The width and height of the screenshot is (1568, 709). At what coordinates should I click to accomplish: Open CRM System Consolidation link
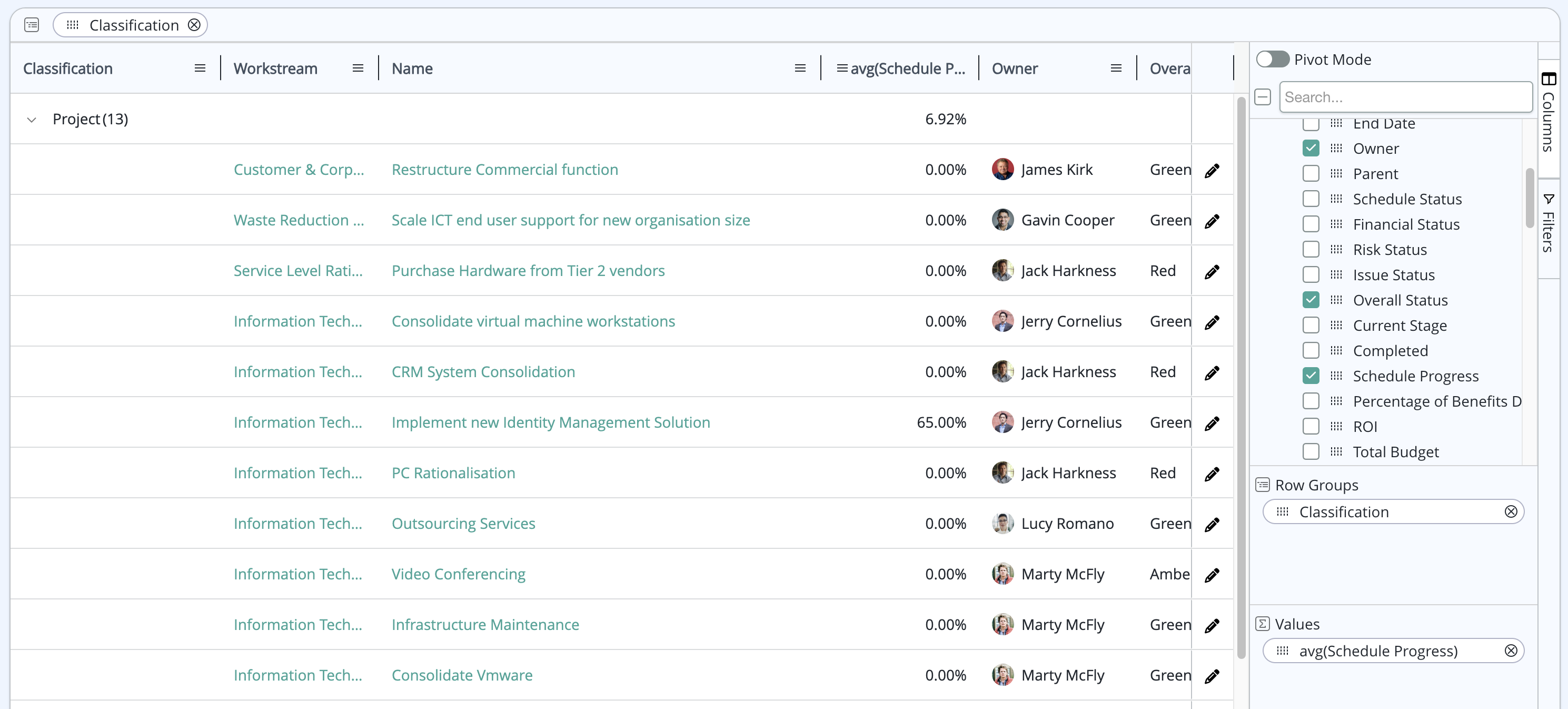tap(483, 371)
